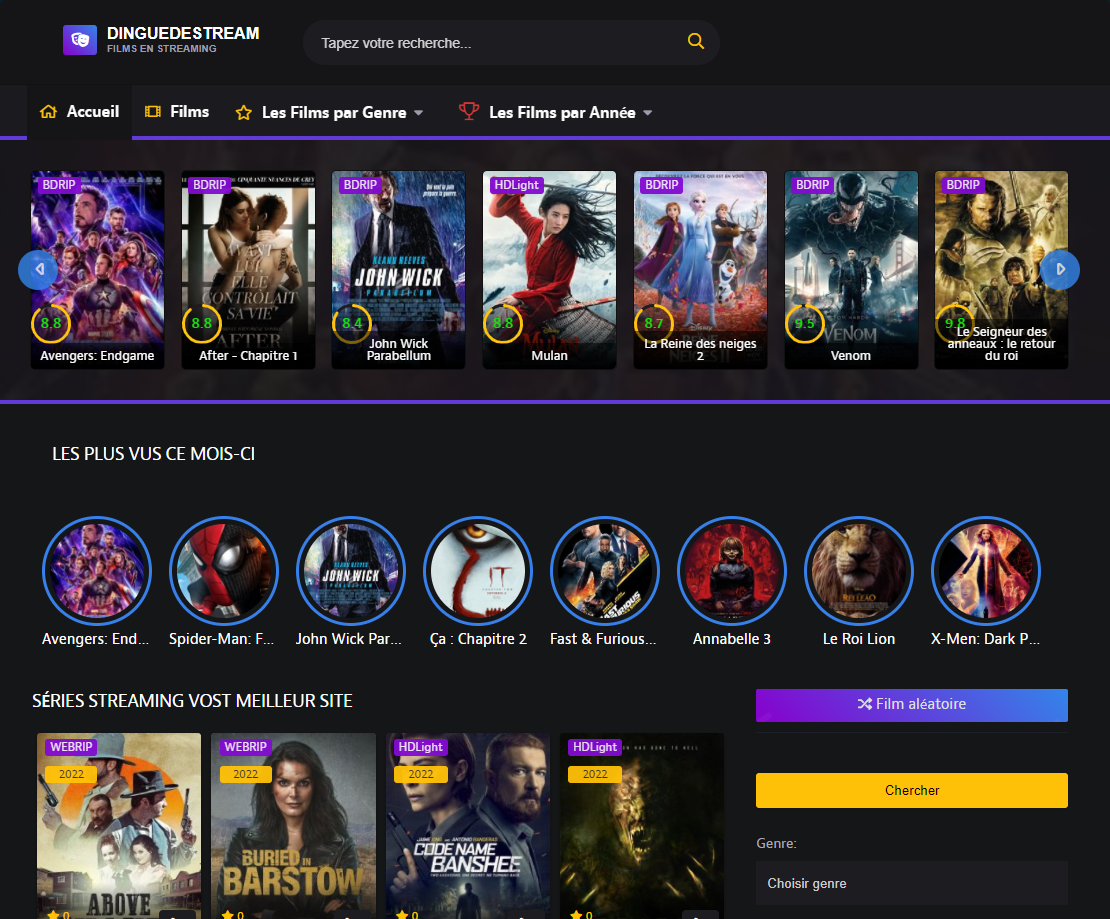Click the BDRIP badge on Avengers: Endgame
The width and height of the screenshot is (1110, 919).
(x=59, y=185)
